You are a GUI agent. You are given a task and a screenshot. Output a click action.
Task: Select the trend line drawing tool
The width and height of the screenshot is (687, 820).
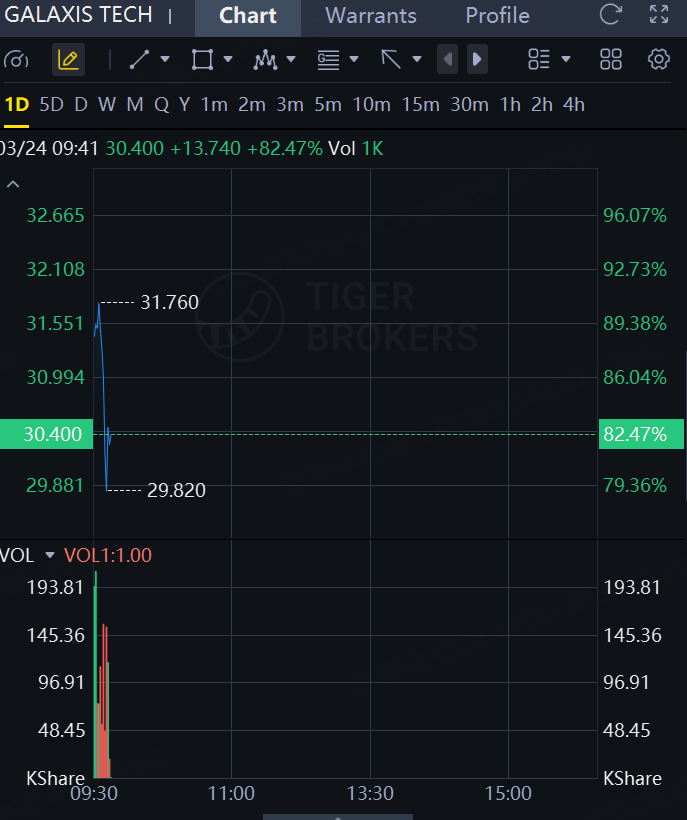pos(139,60)
